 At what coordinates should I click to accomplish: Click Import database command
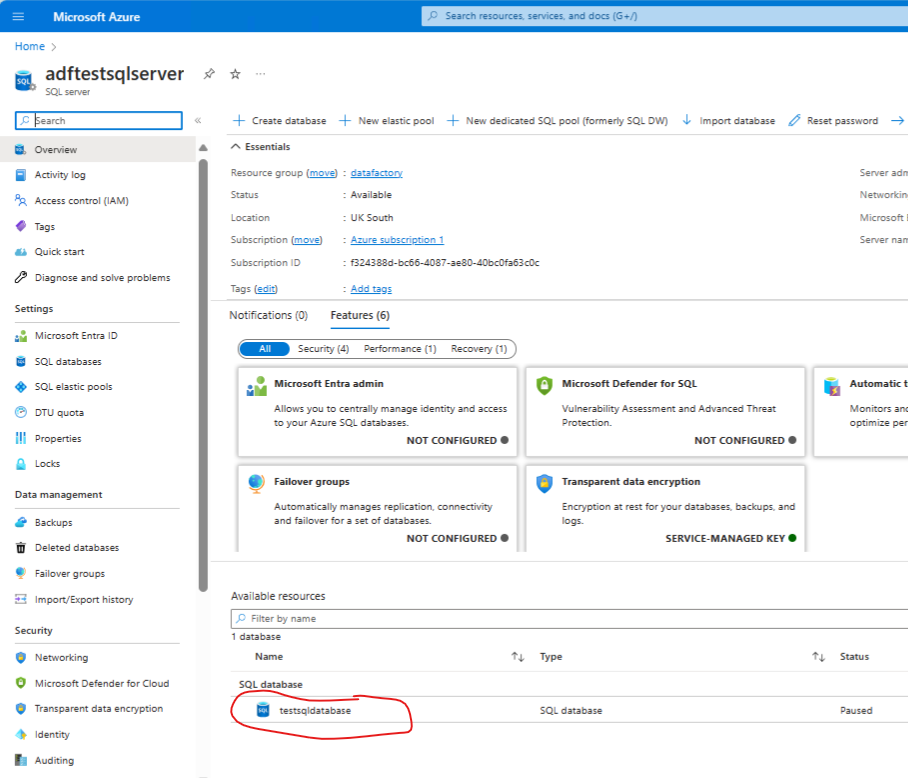tap(728, 120)
